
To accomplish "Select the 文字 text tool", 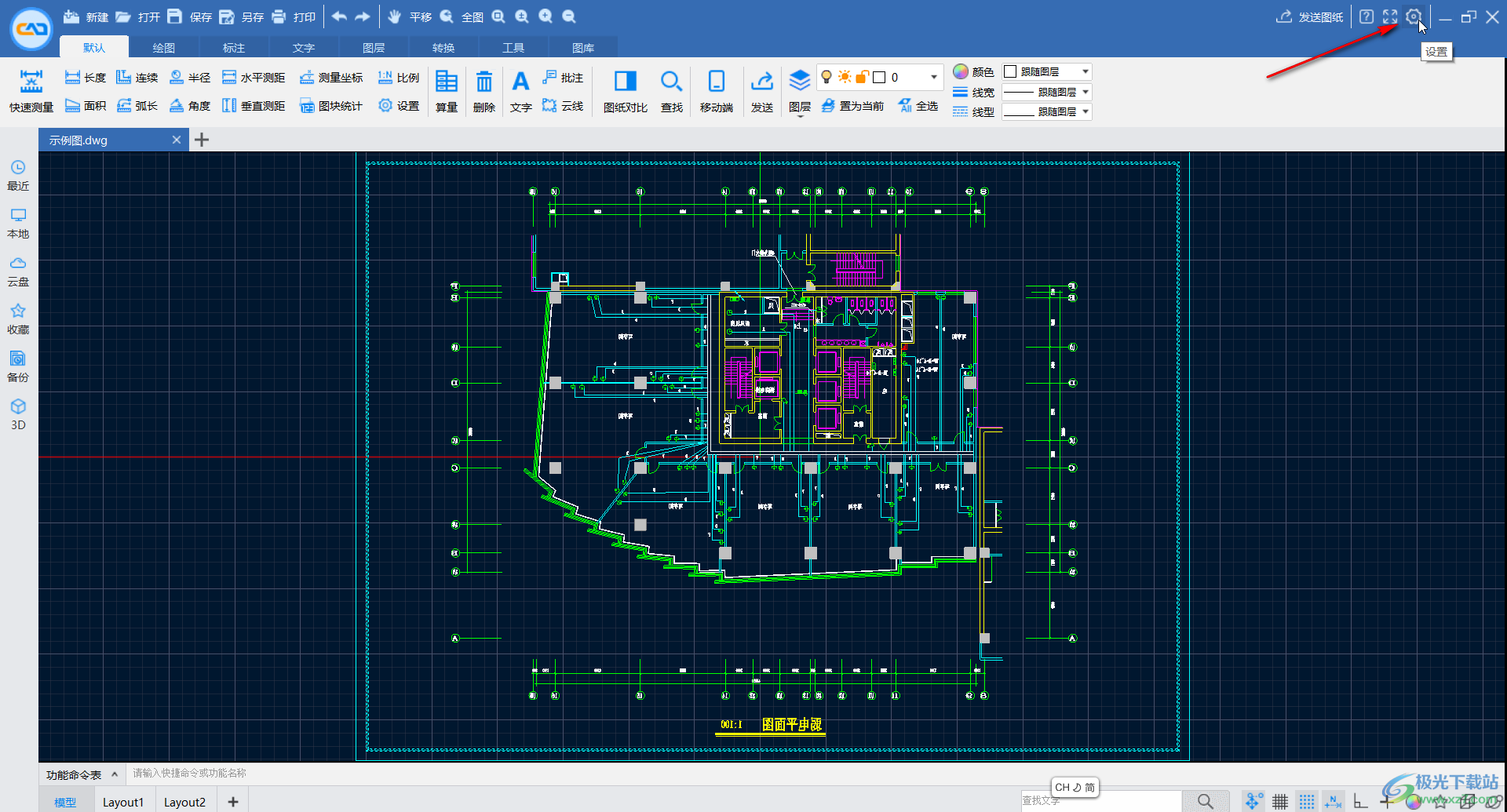I will click(x=520, y=91).
